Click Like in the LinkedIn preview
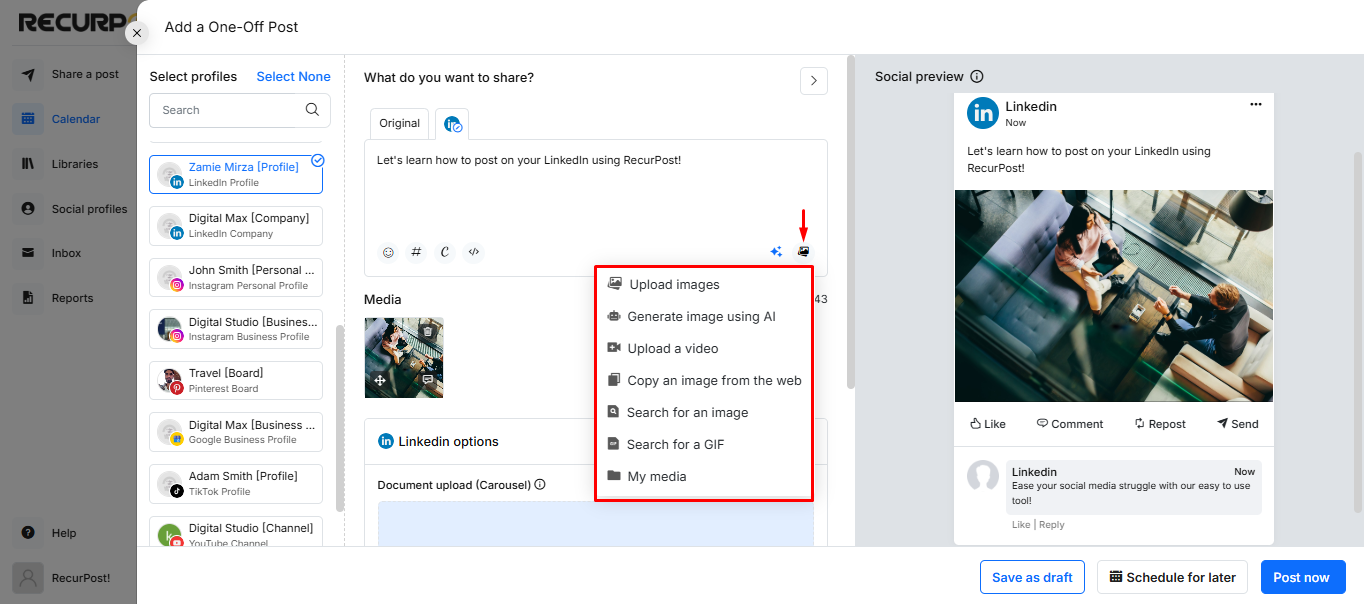The image size is (1364, 604). point(988,424)
